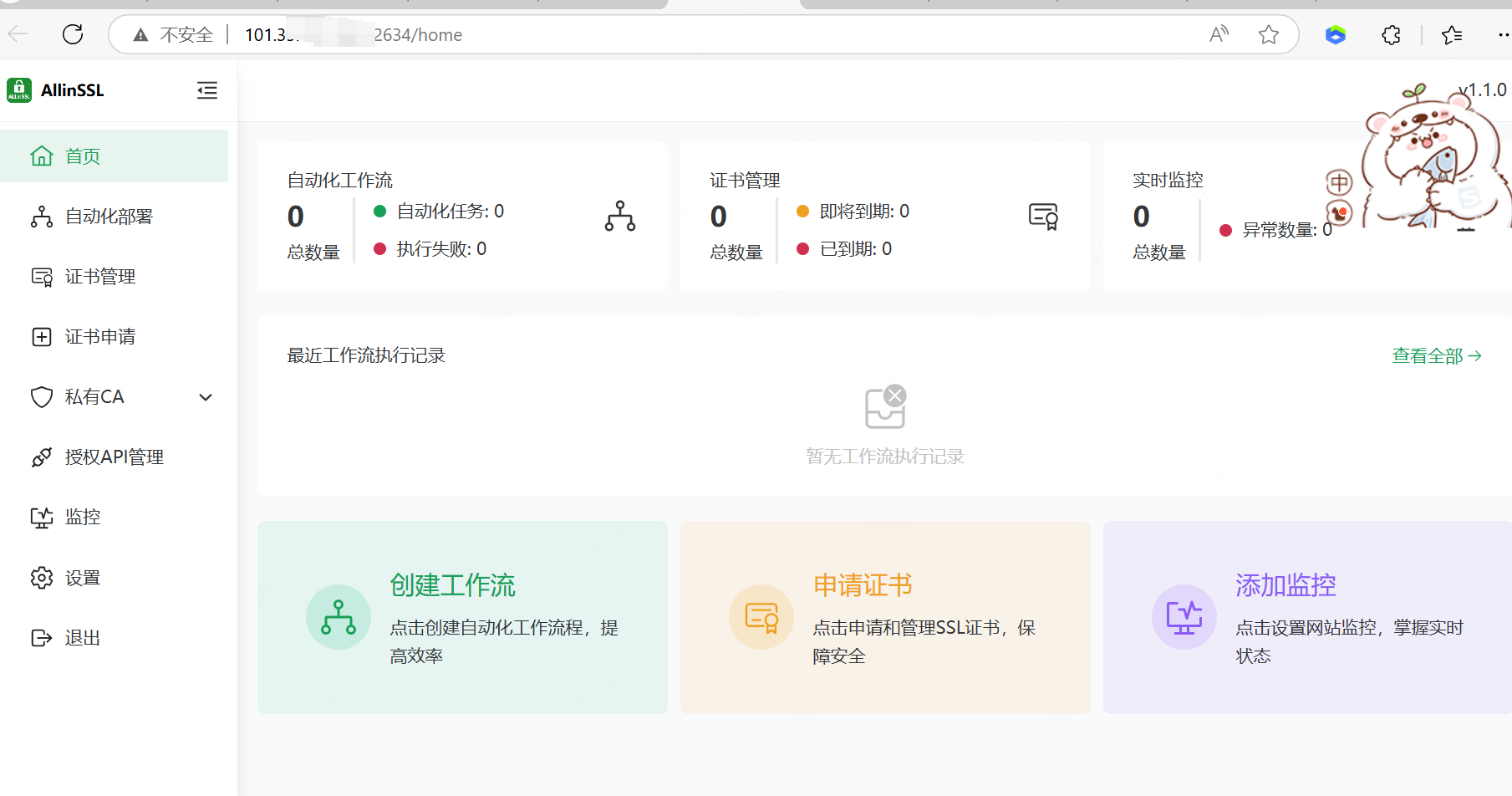Image resolution: width=1512 pixels, height=796 pixels.
Task: View site info via 不安全 warning icon
Action: [x=141, y=35]
